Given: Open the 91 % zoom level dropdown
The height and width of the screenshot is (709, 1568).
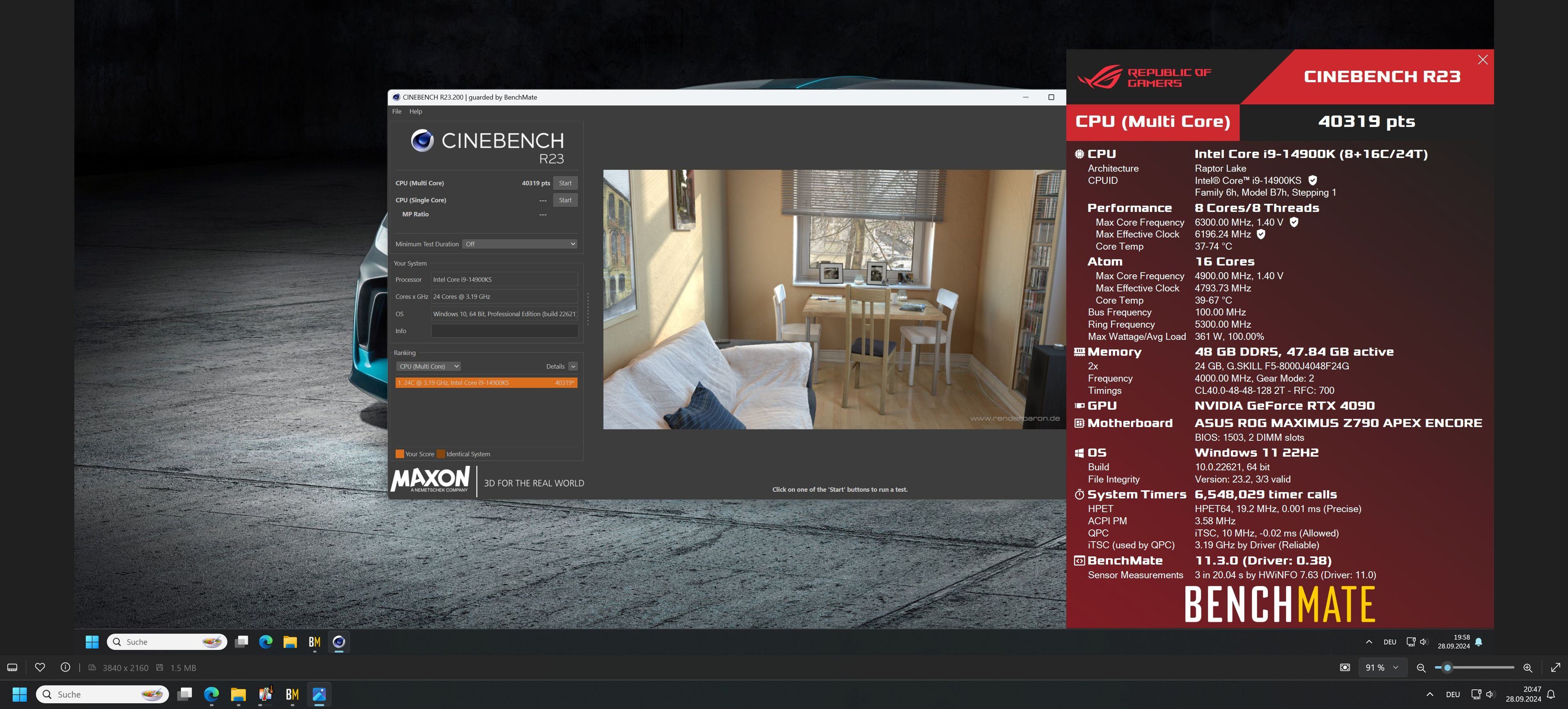Looking at the screenshot, I should [1382, 668].
